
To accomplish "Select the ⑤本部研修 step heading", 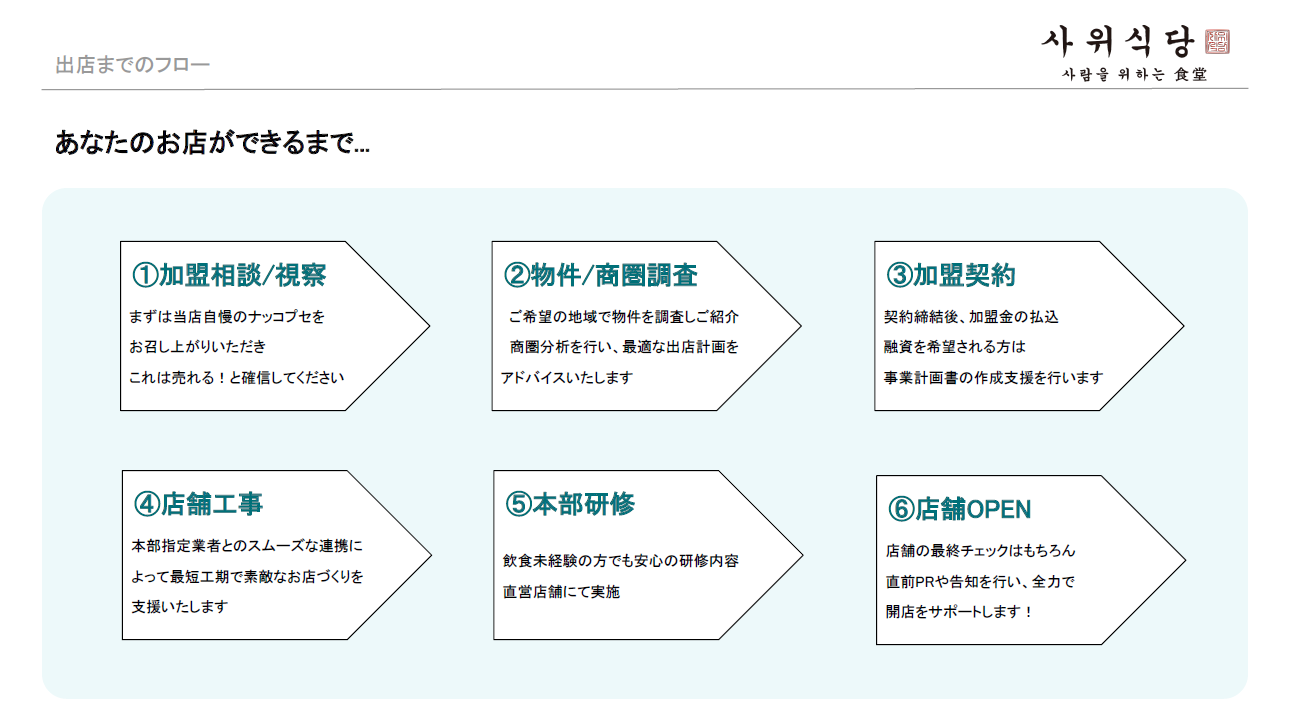I will coord(569,504).
